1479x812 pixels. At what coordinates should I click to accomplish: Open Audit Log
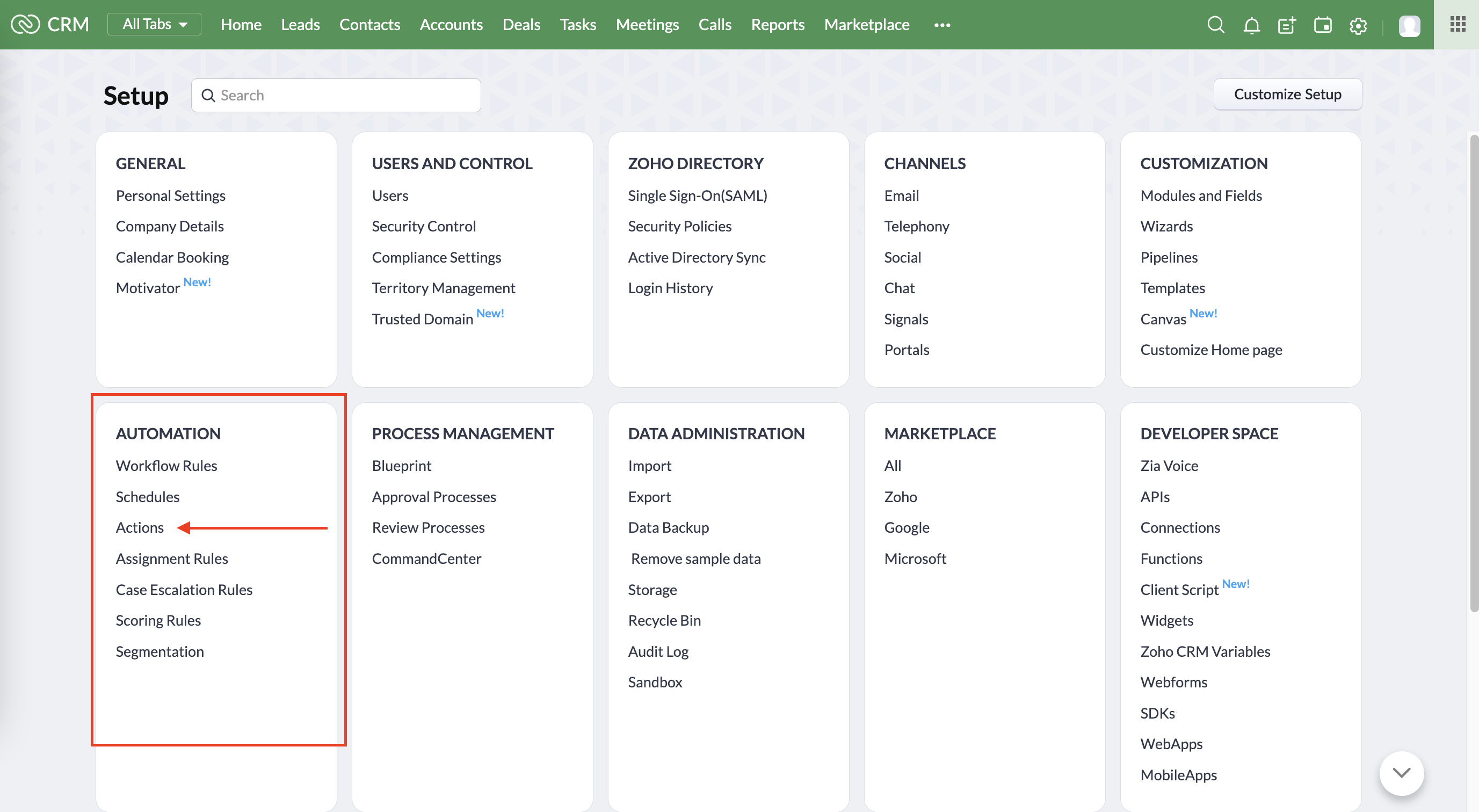click(658, 651)
